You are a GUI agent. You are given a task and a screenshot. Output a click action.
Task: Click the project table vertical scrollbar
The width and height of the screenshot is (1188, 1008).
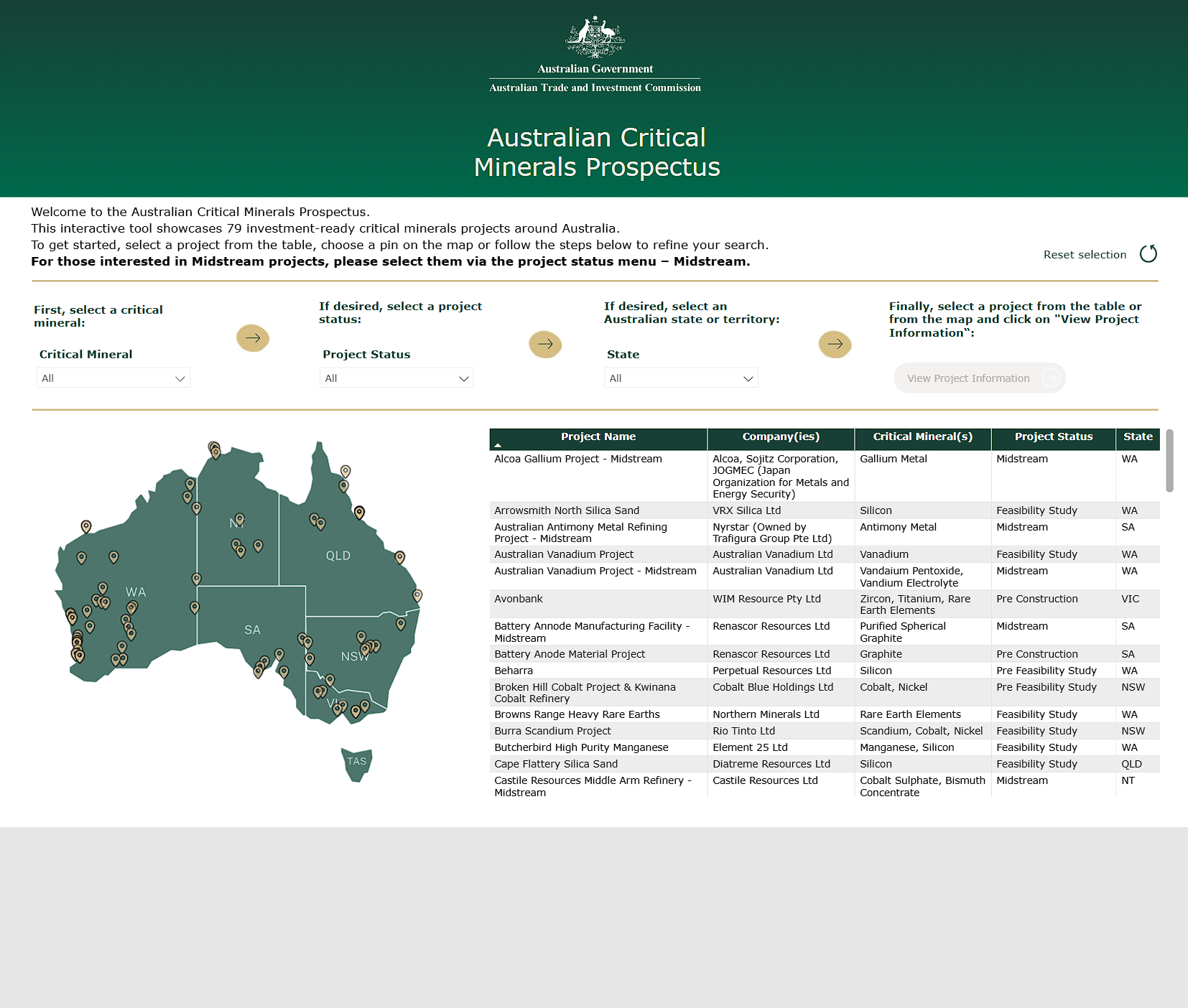pyautogui.click(x=1169, y=461)
